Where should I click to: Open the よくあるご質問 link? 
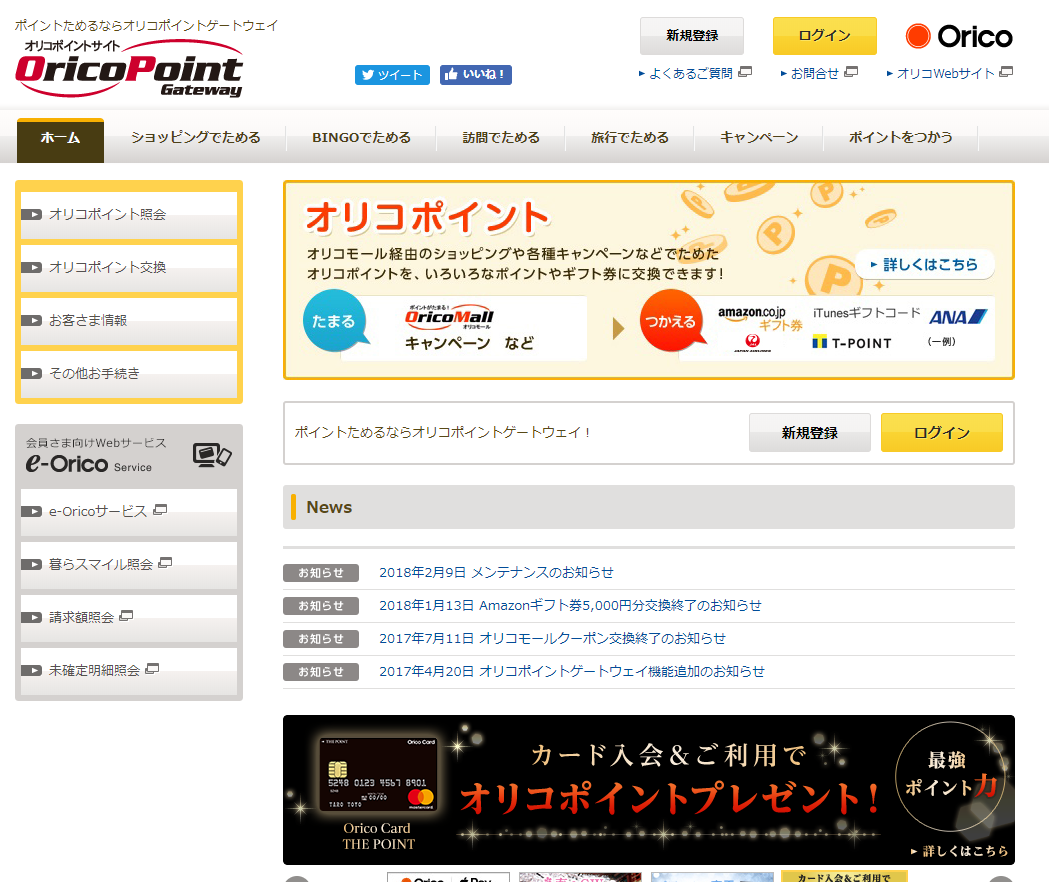(690, 73)
